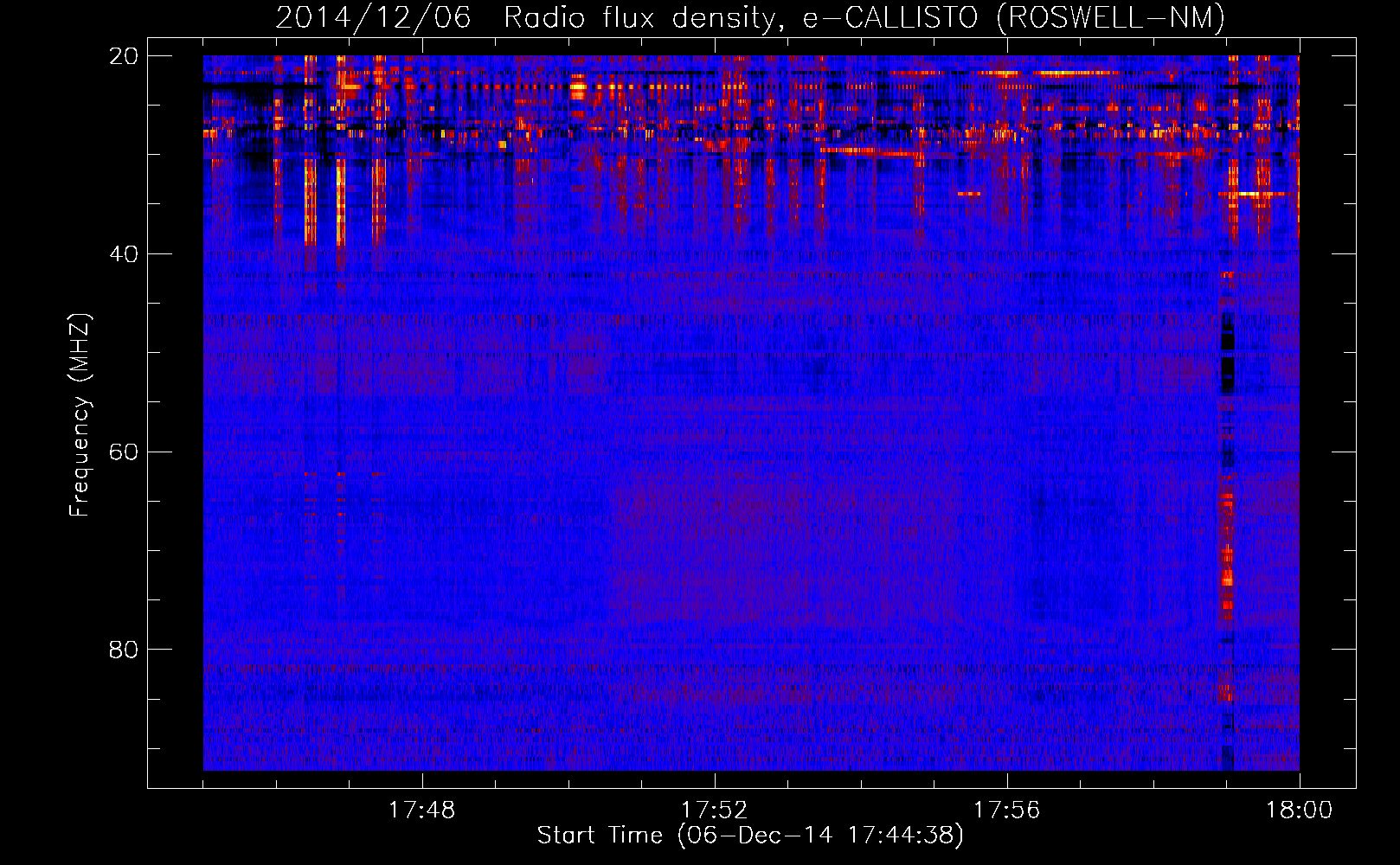
Task: Click the 20 MHz frequency axis label
Action: tap(124, 56)
